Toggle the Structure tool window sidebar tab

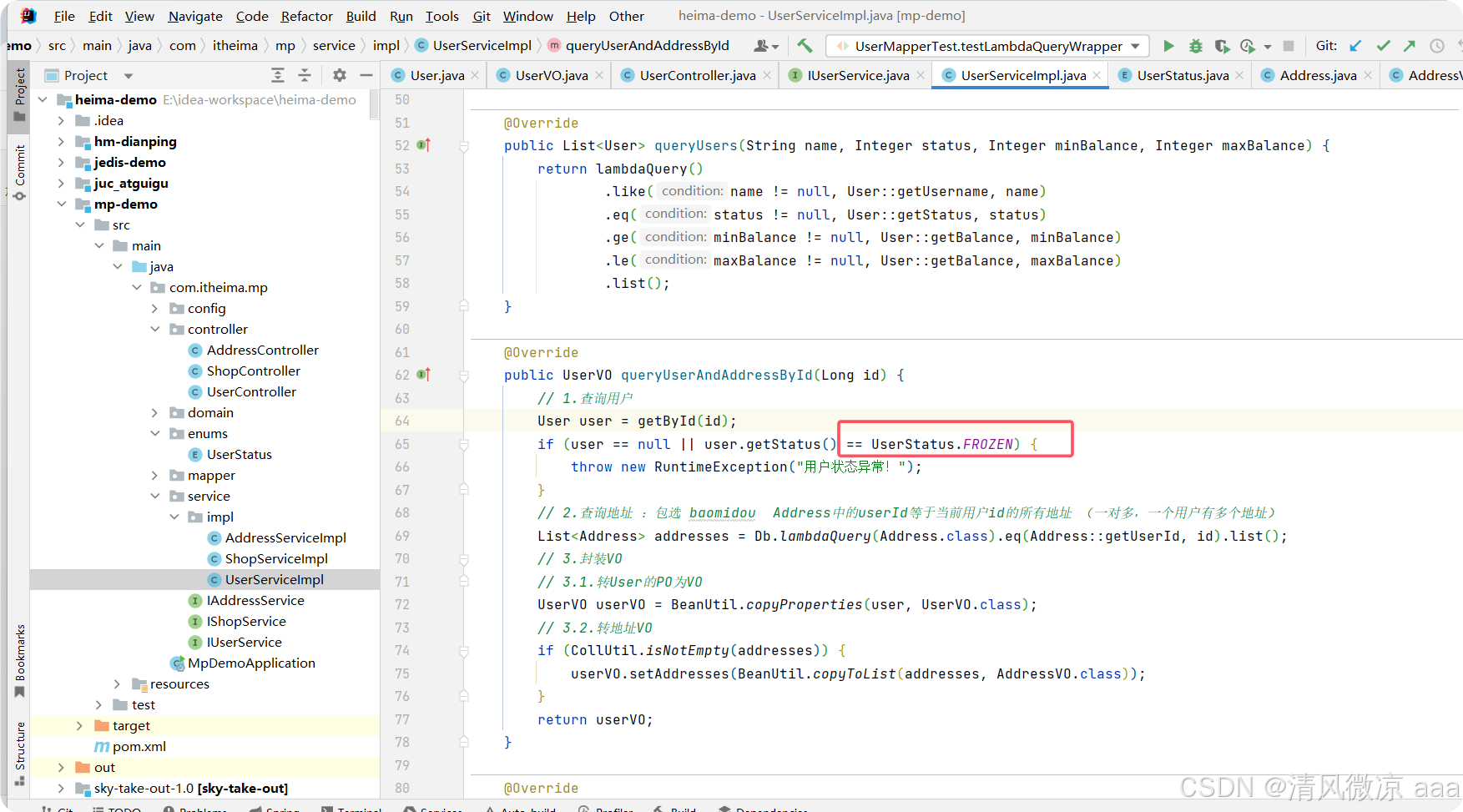[x=19, y=754]
